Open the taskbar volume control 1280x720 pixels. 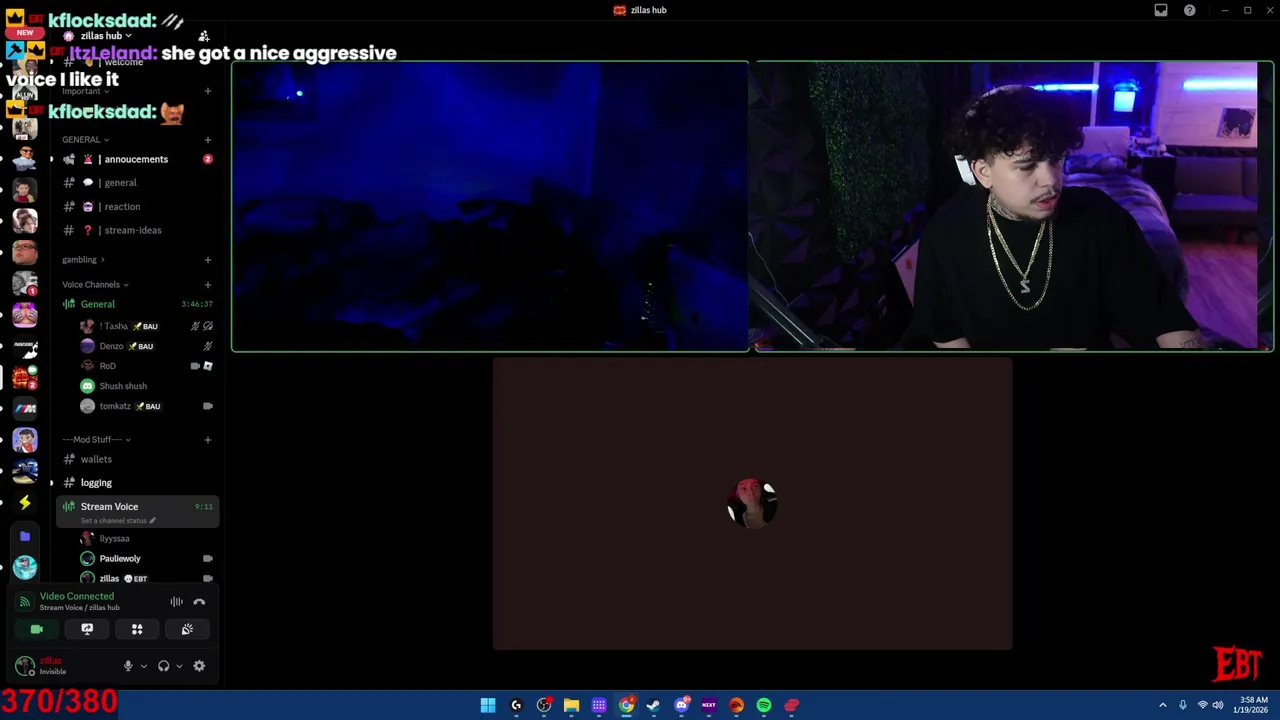pyautogui.click(x=1218, y=705)
